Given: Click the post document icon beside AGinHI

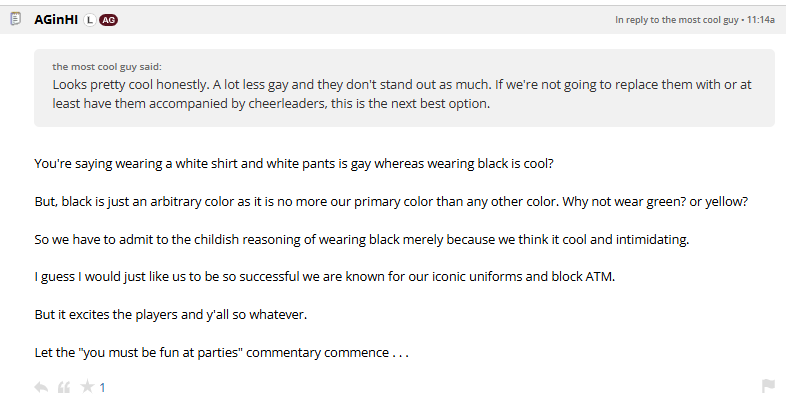Looking at the screenshot, I should coord(15,19).
